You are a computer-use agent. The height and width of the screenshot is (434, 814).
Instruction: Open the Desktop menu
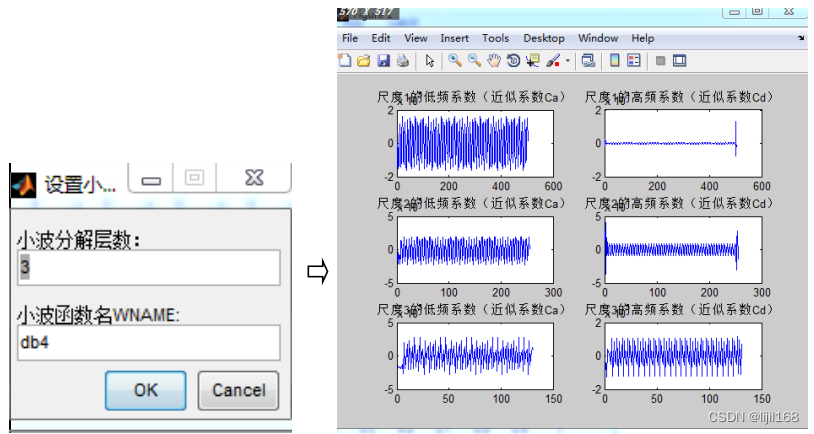pyautogui.click(x=544, y=38)
